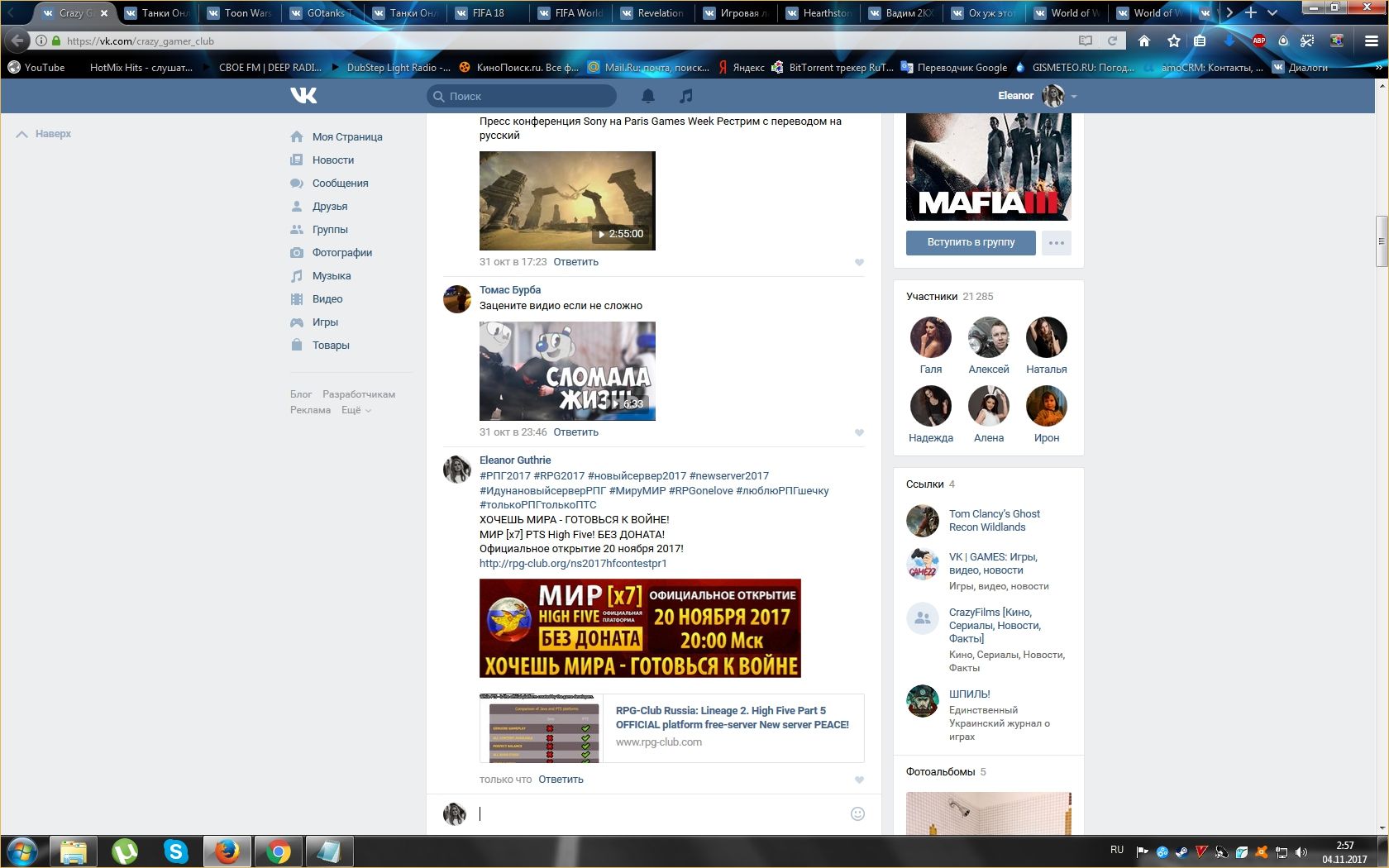Click browser home icon
The height and width of the screenshot is (868, 1389).
[x=1144, y=41]
